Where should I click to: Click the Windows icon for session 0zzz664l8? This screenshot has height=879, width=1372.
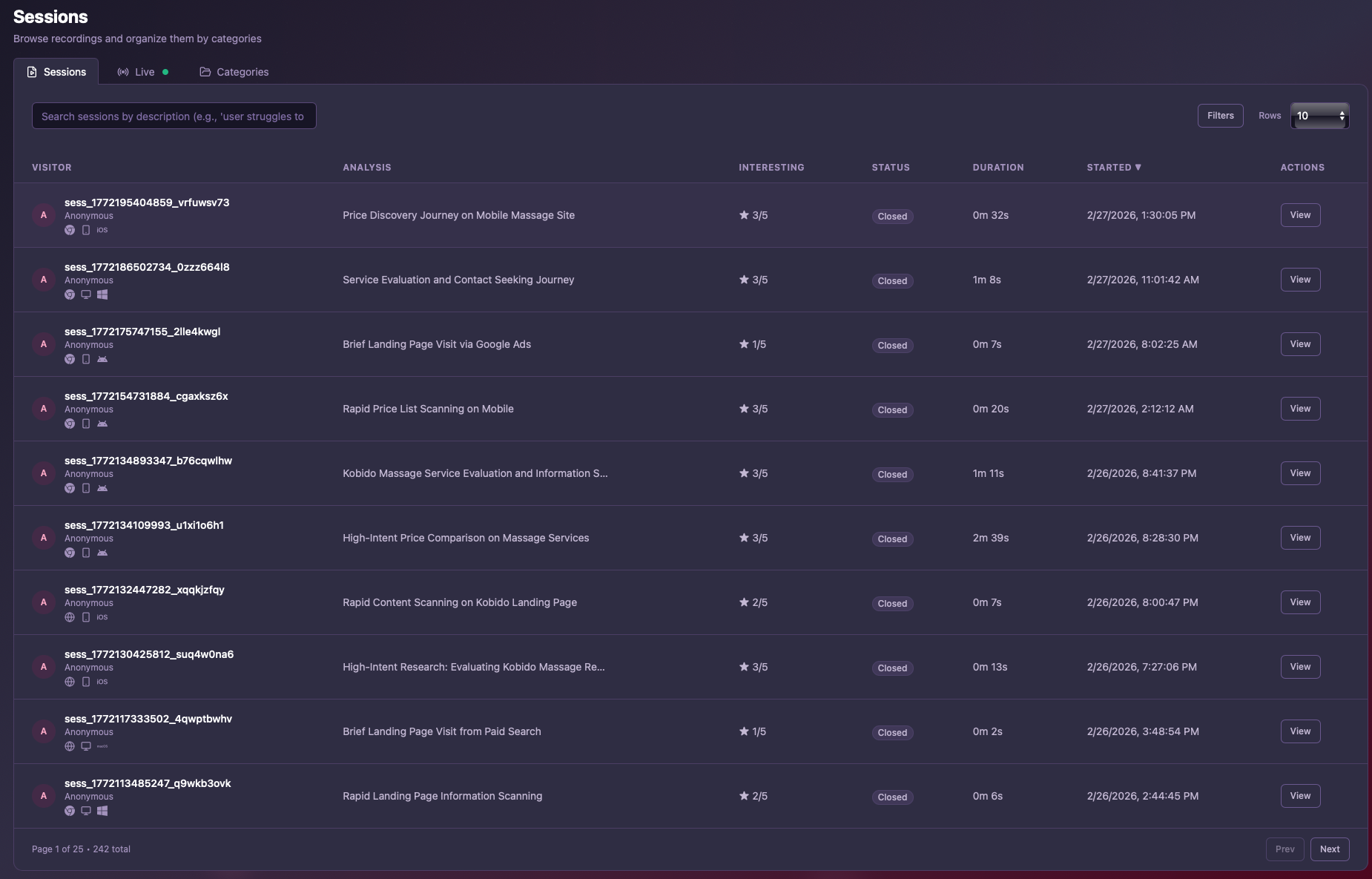tap(102, 294)
